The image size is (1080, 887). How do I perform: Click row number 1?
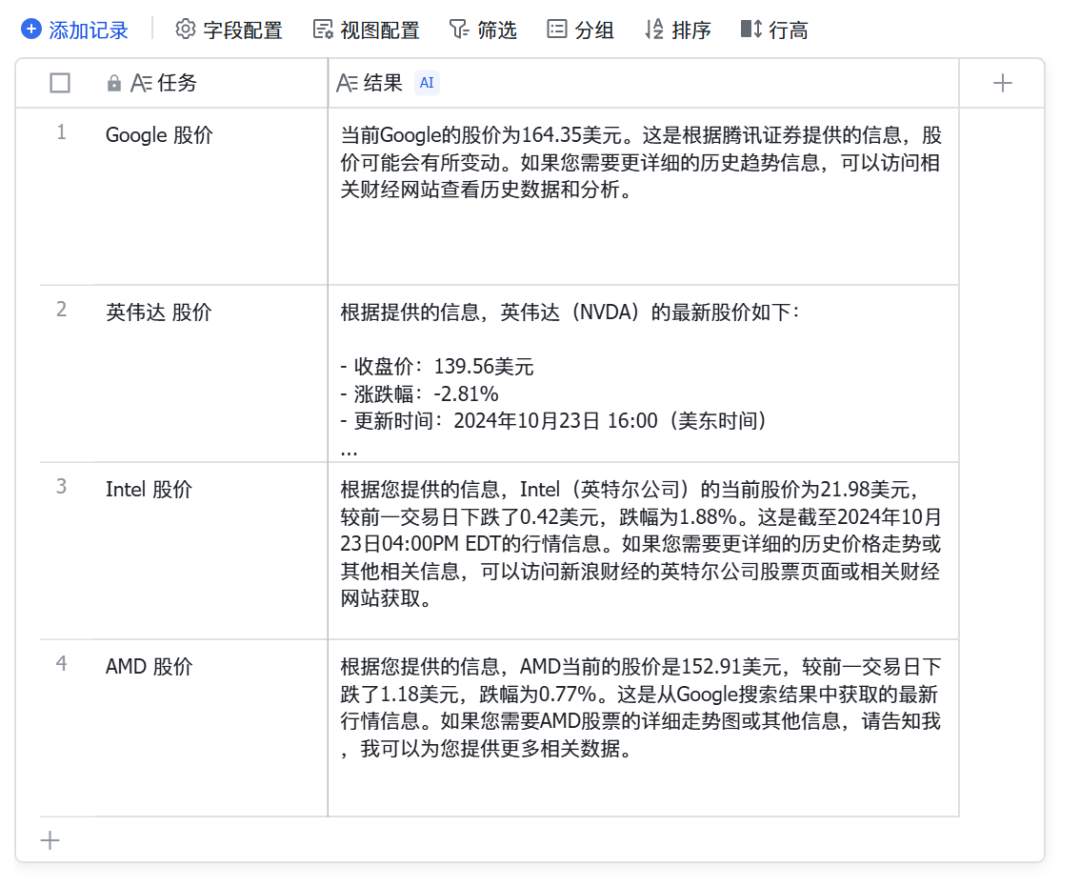61,132
